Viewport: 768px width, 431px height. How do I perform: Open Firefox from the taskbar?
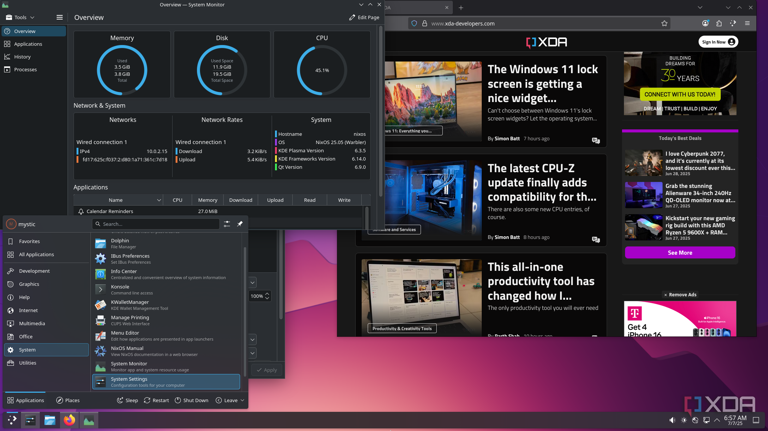click(69, 421)
